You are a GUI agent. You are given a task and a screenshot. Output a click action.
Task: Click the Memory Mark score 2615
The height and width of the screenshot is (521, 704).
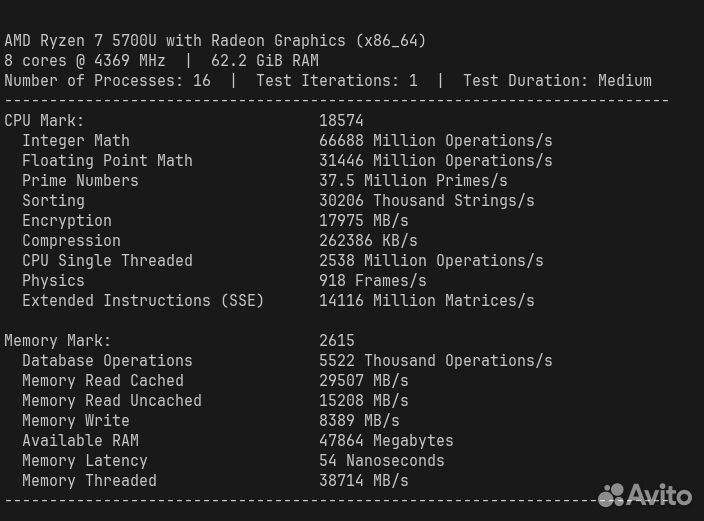(337, 340)
